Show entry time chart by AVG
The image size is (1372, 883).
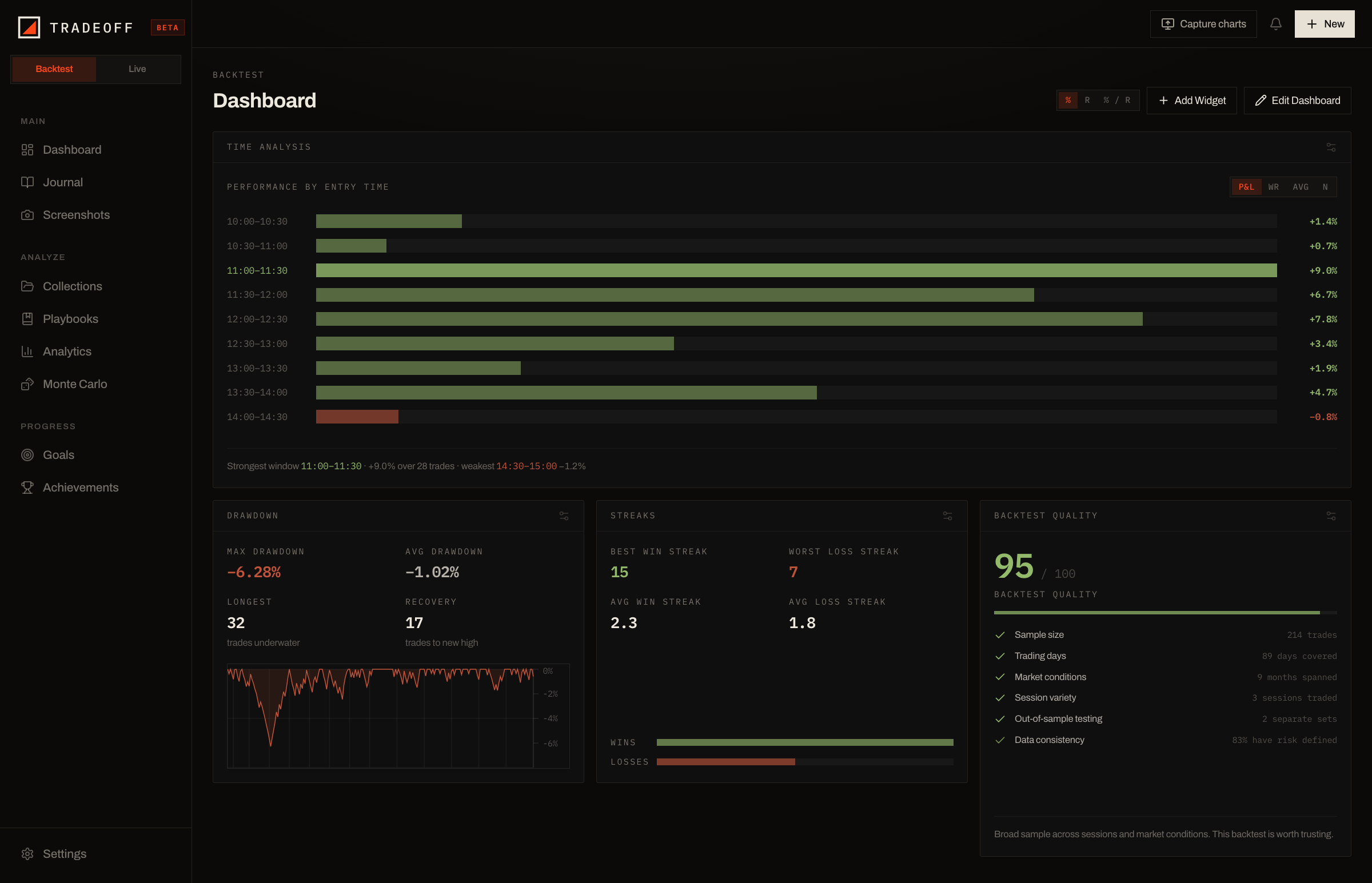[x=1301, y=187]
